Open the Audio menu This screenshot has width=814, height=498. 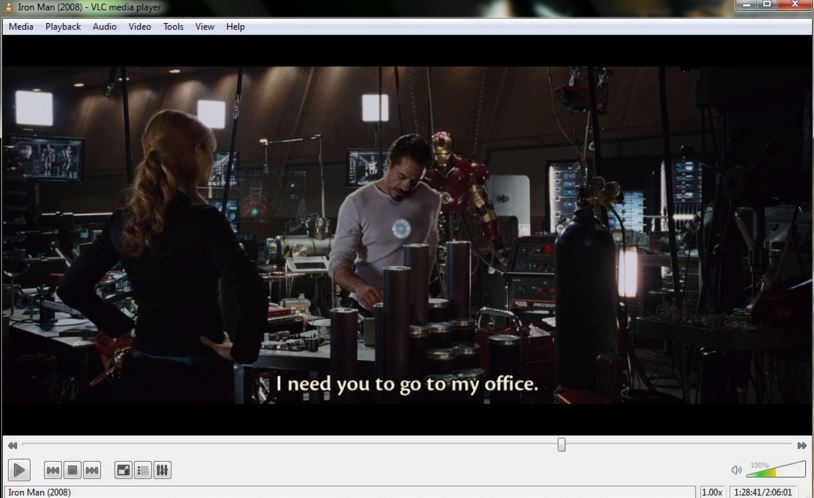104,26
